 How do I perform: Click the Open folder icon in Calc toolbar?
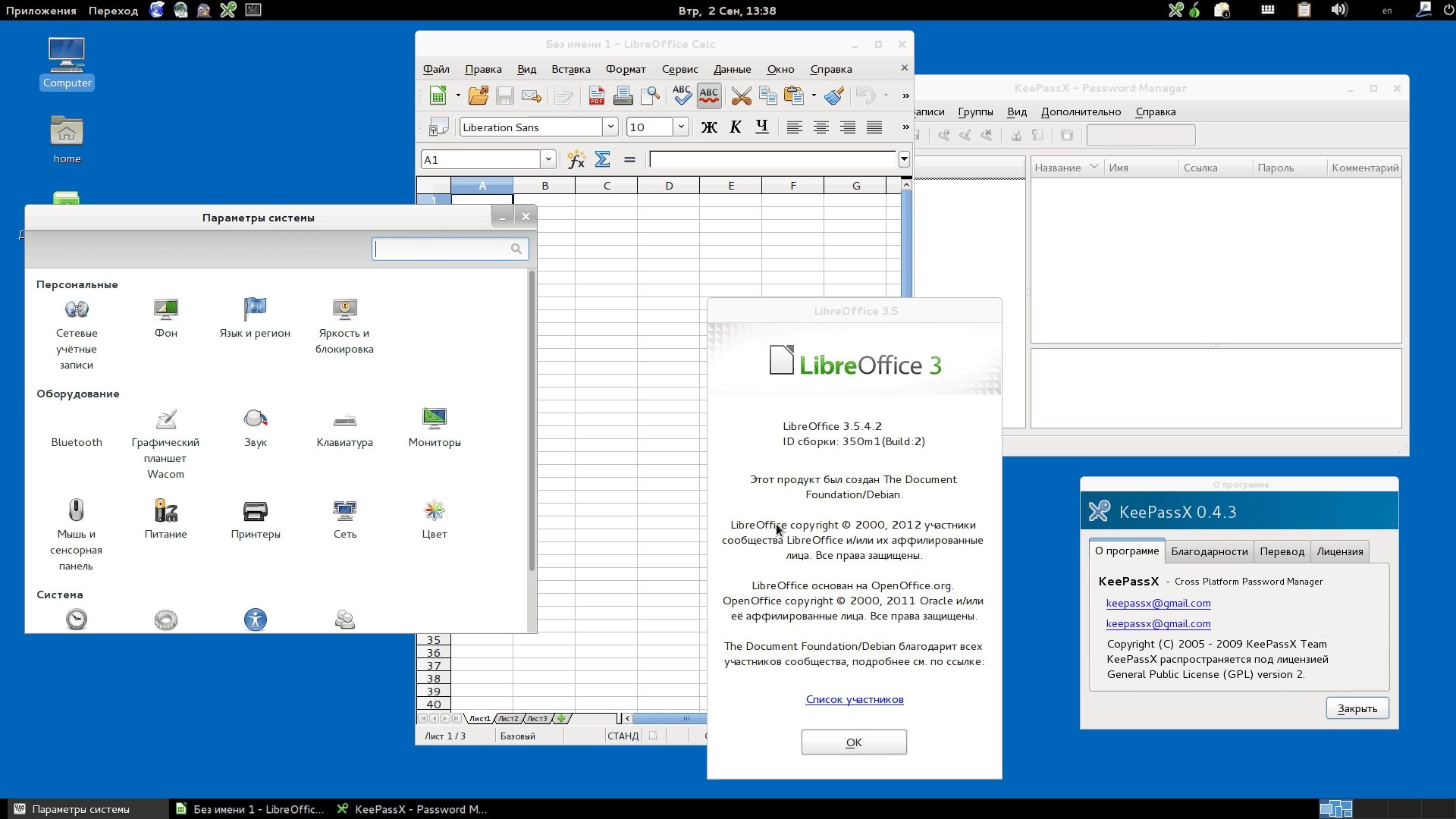[479, 96]
